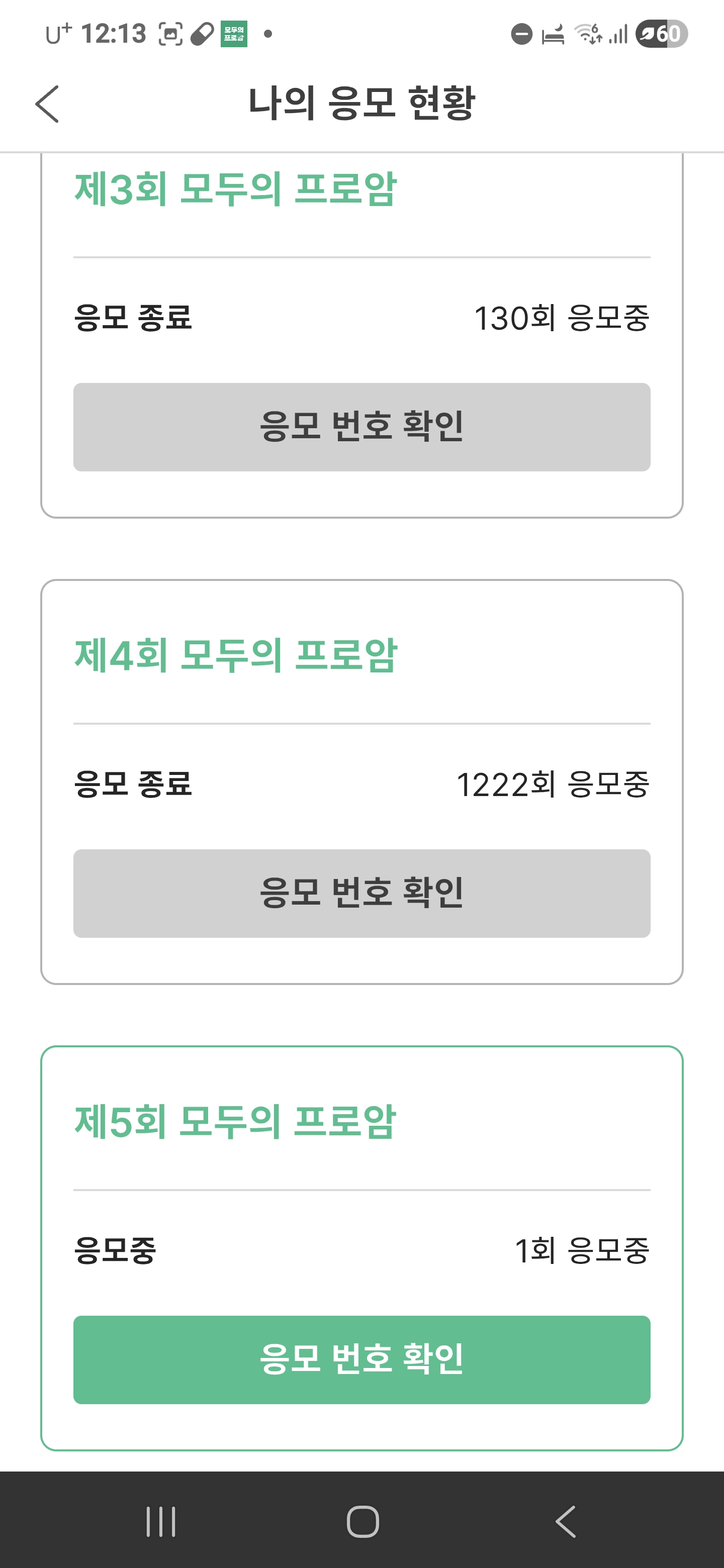
Task: Tap the screen capture status icon
Action: point(170,34)
